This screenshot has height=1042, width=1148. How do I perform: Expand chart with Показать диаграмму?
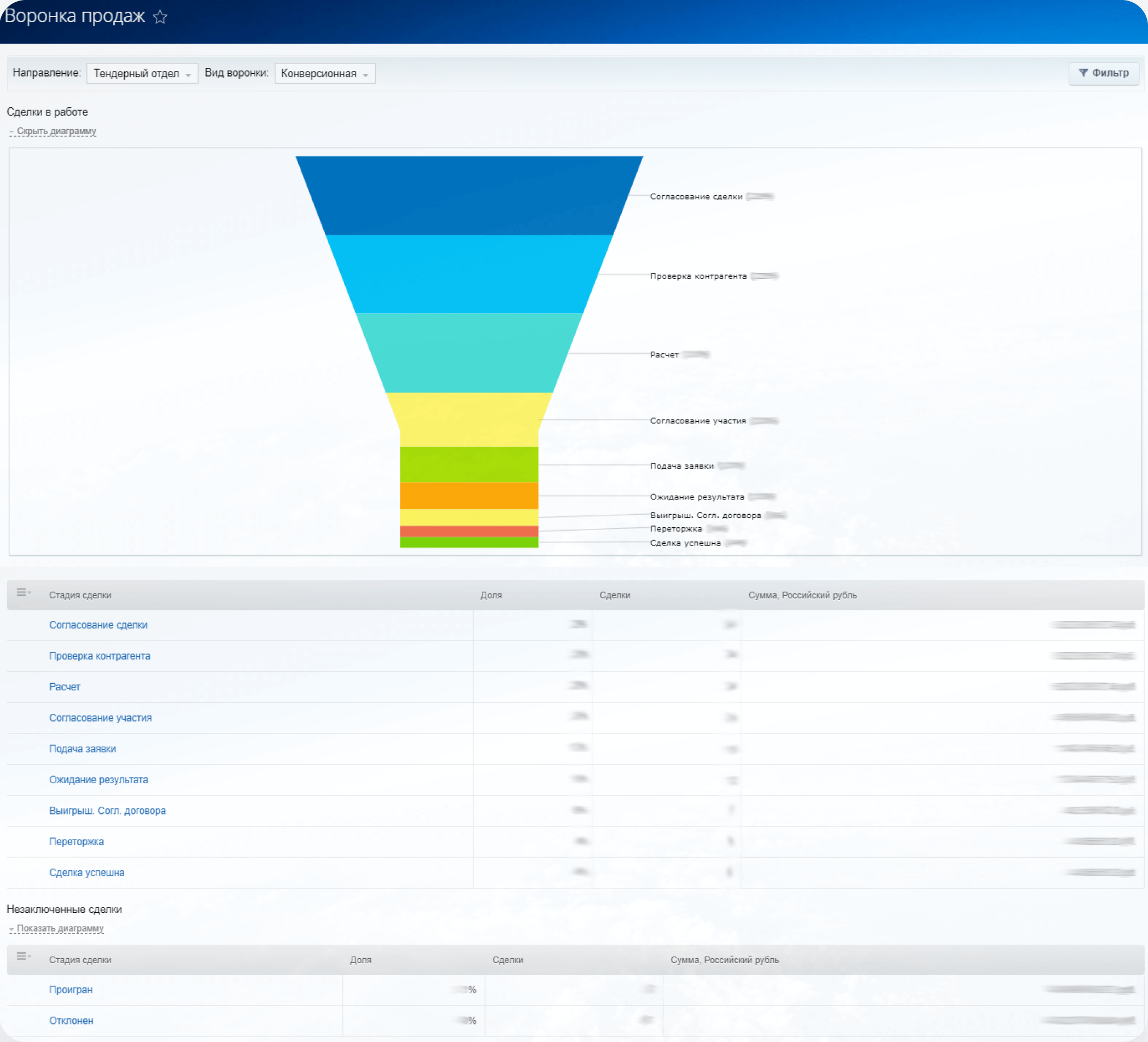point(60,928)
